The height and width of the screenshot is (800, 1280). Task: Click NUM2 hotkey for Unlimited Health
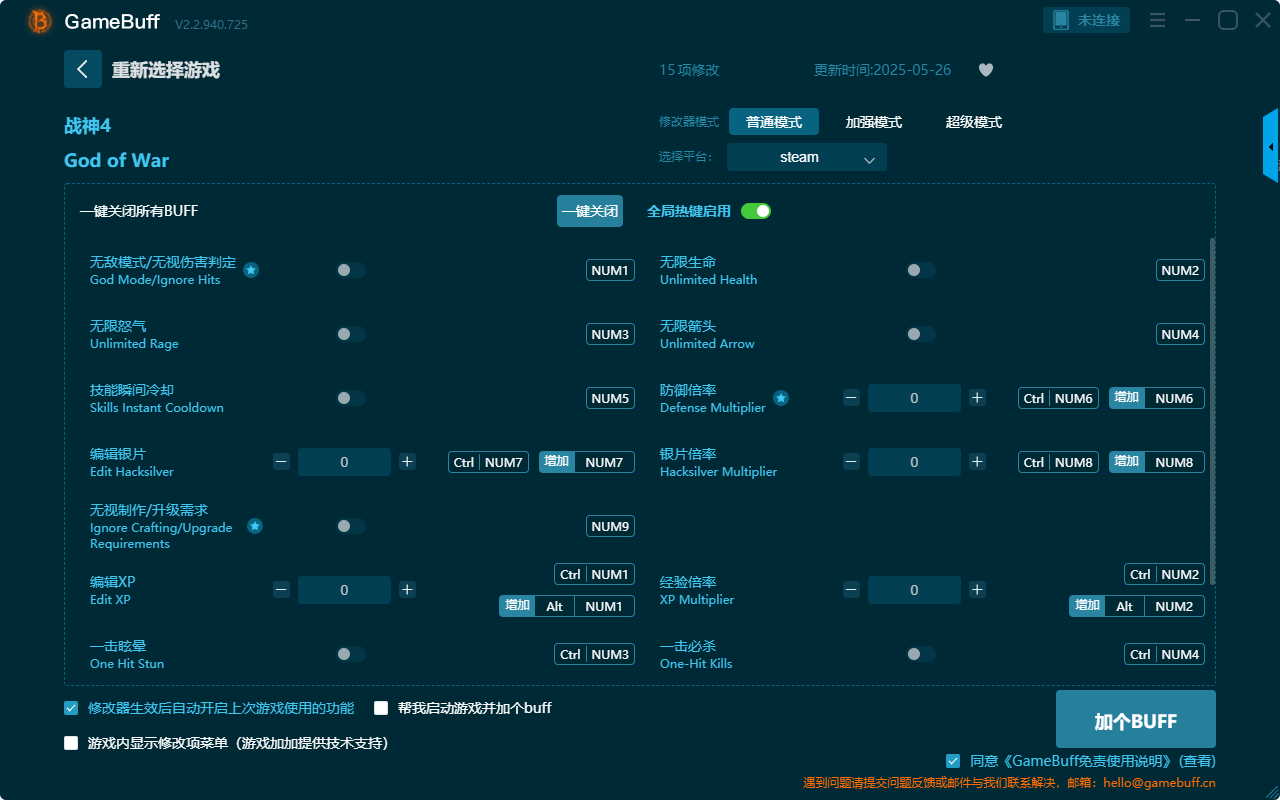tap(1180, 270)
